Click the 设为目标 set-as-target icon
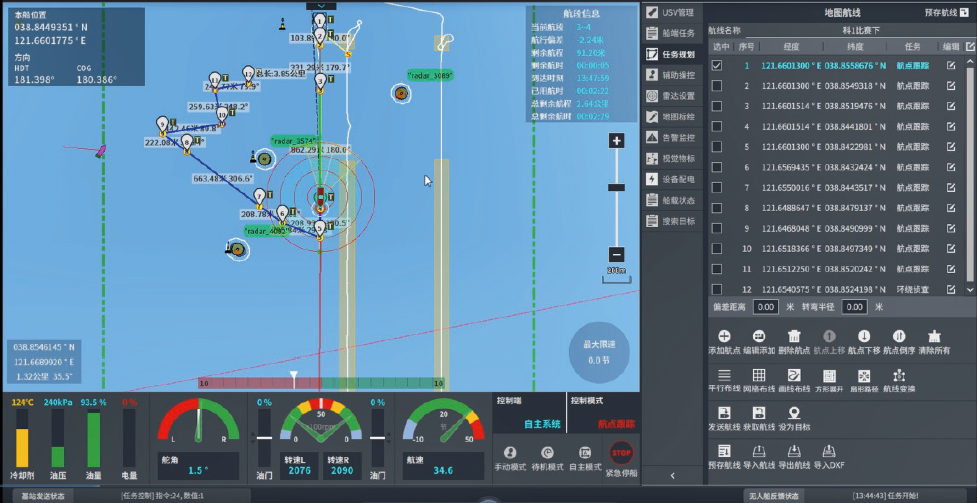The image size is (977, 503). pos(794,413)
